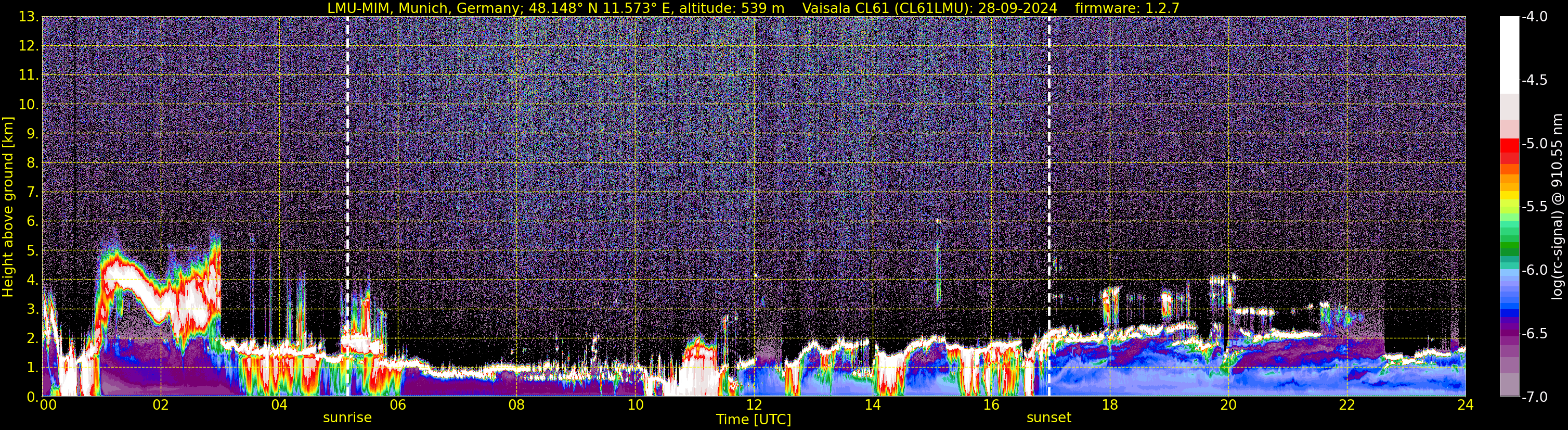Click the 'Time [UTC]' axis title
Viewport: 1568px width, 430px height.
pos(754,419)
